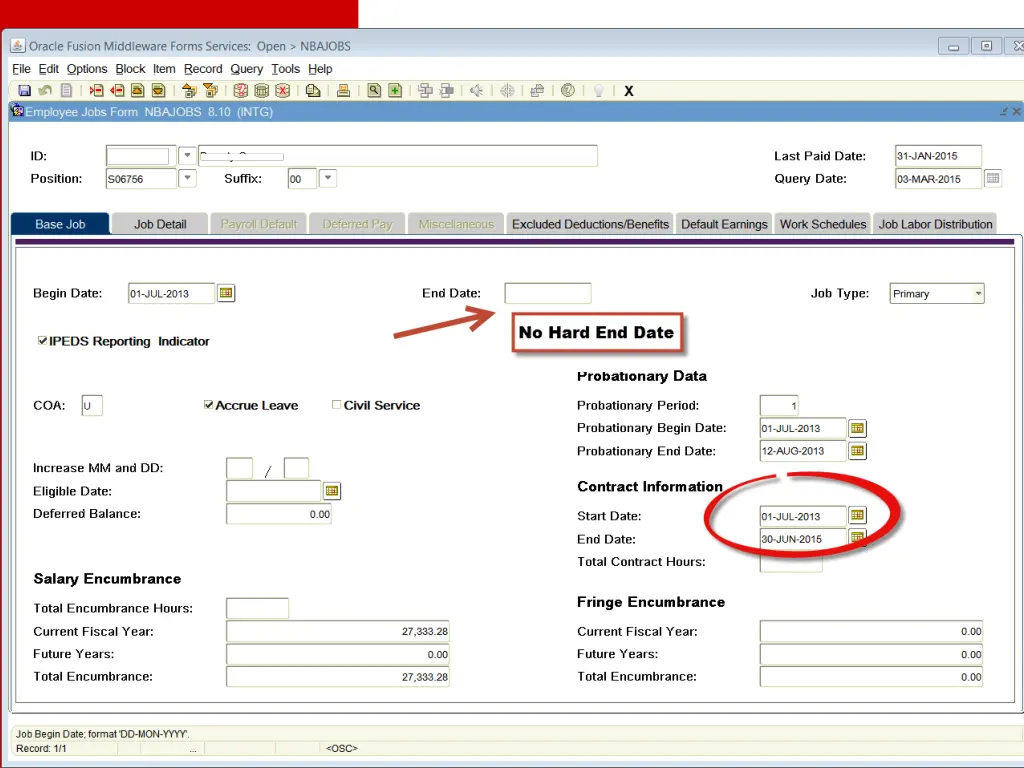Click the Enter Query toolbar icon
The height and width of the screenshot is (768, 1024).
(x=240, y=91)
